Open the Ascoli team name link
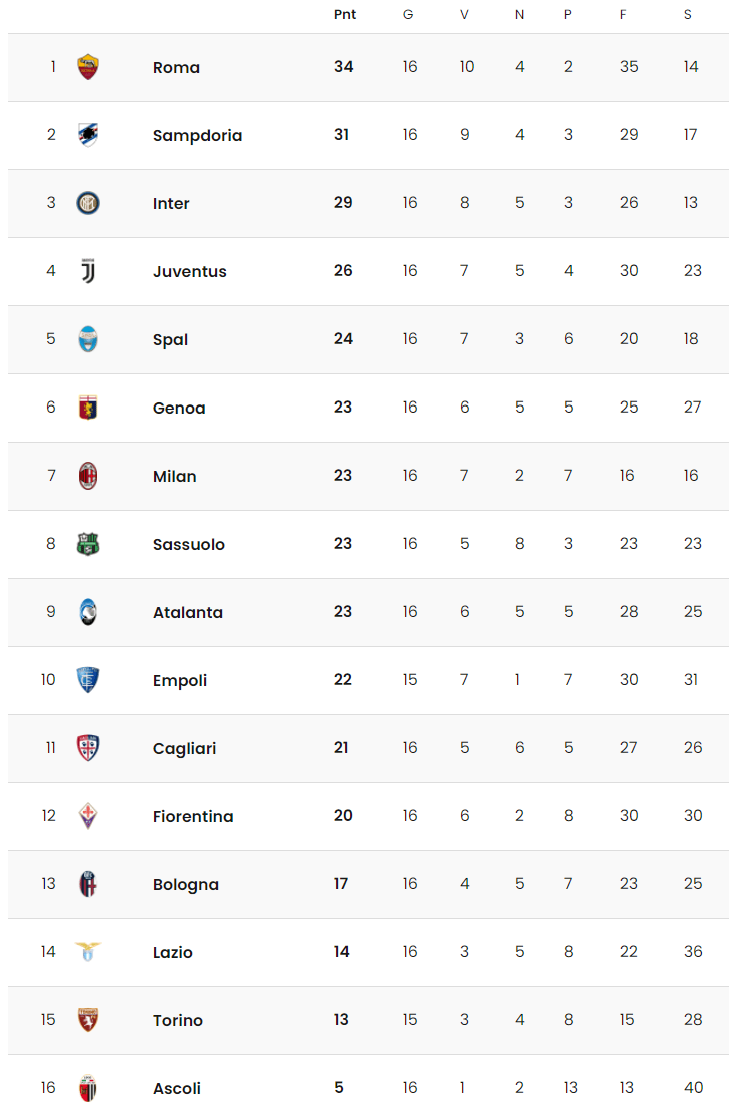Screen dimensions: 729x1120 coord(177,1089)
